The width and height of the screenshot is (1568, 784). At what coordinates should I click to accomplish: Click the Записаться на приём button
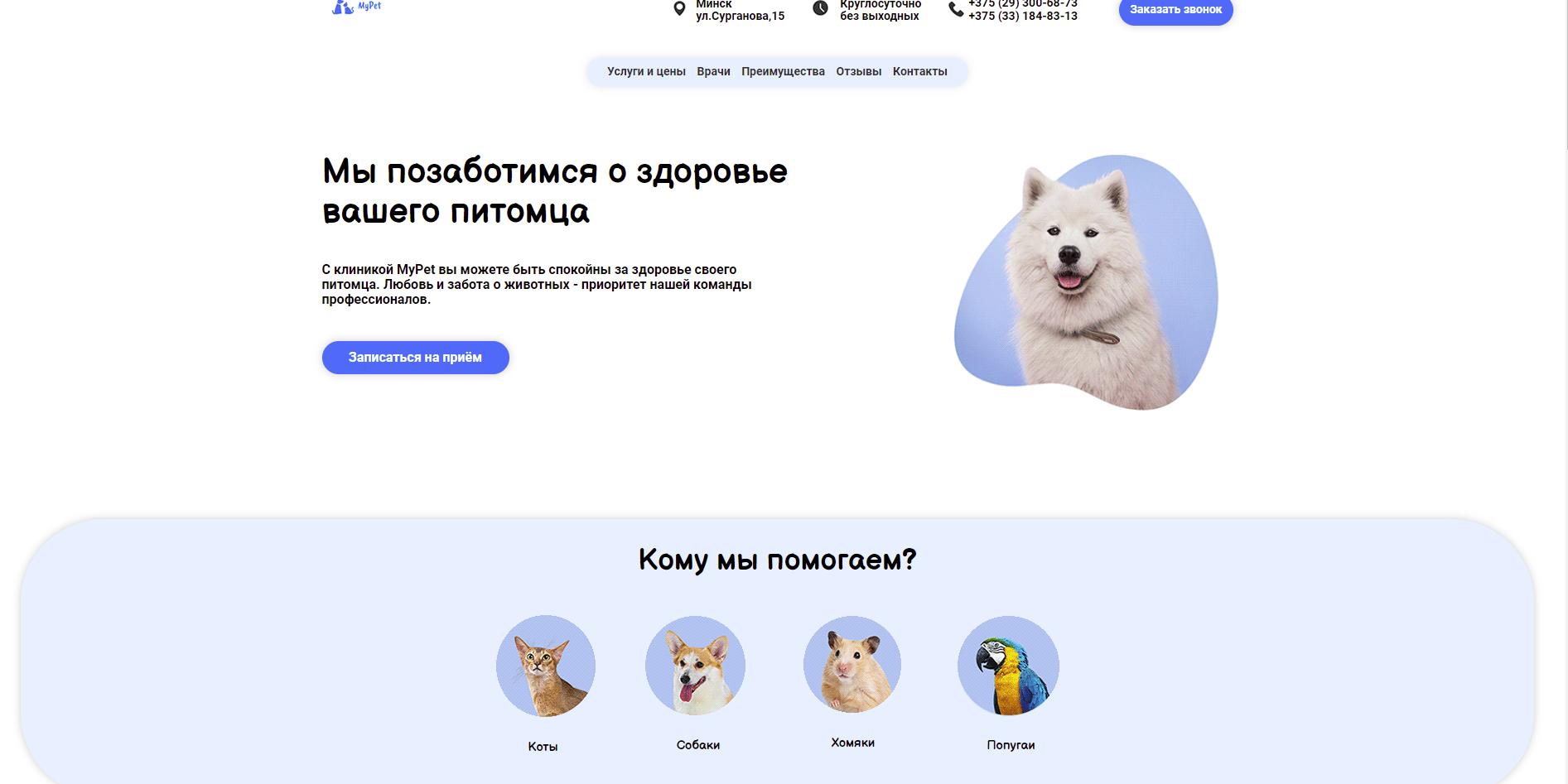point(415,358)
